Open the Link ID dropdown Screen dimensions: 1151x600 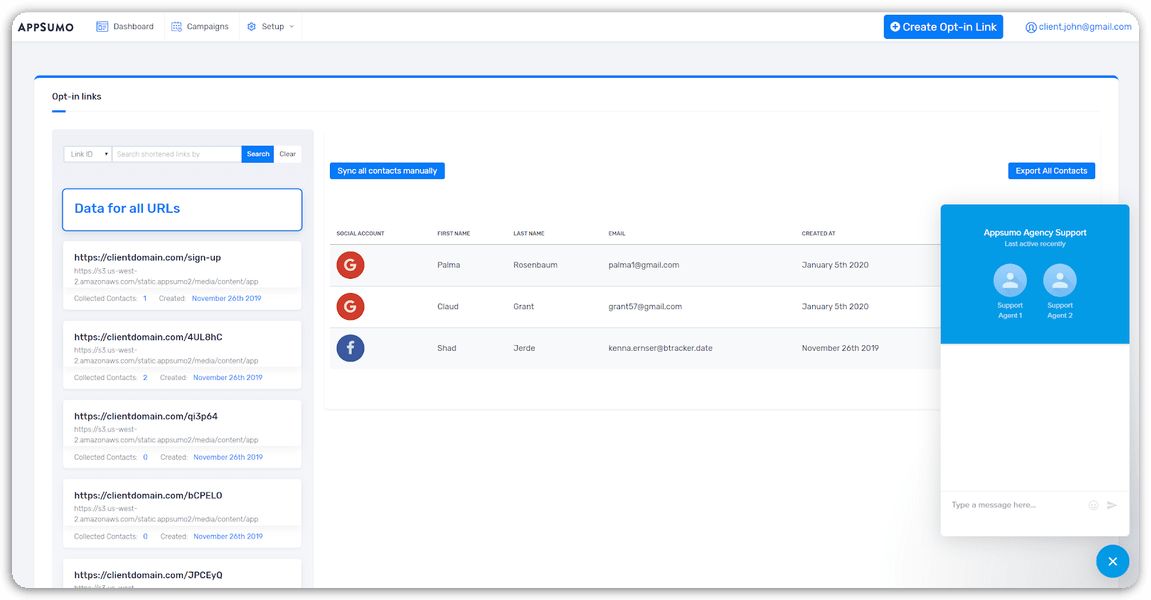coord(88,154)
